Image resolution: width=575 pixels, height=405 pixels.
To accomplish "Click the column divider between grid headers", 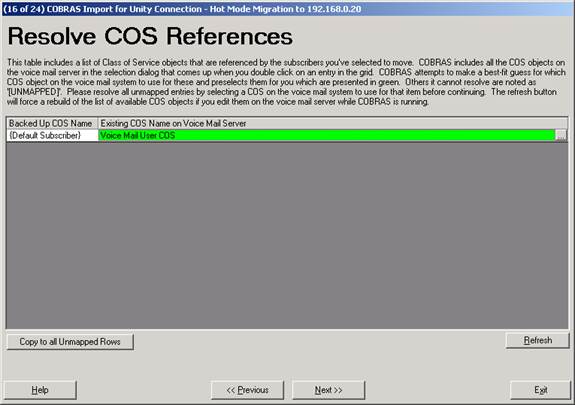I will (98, 124).
